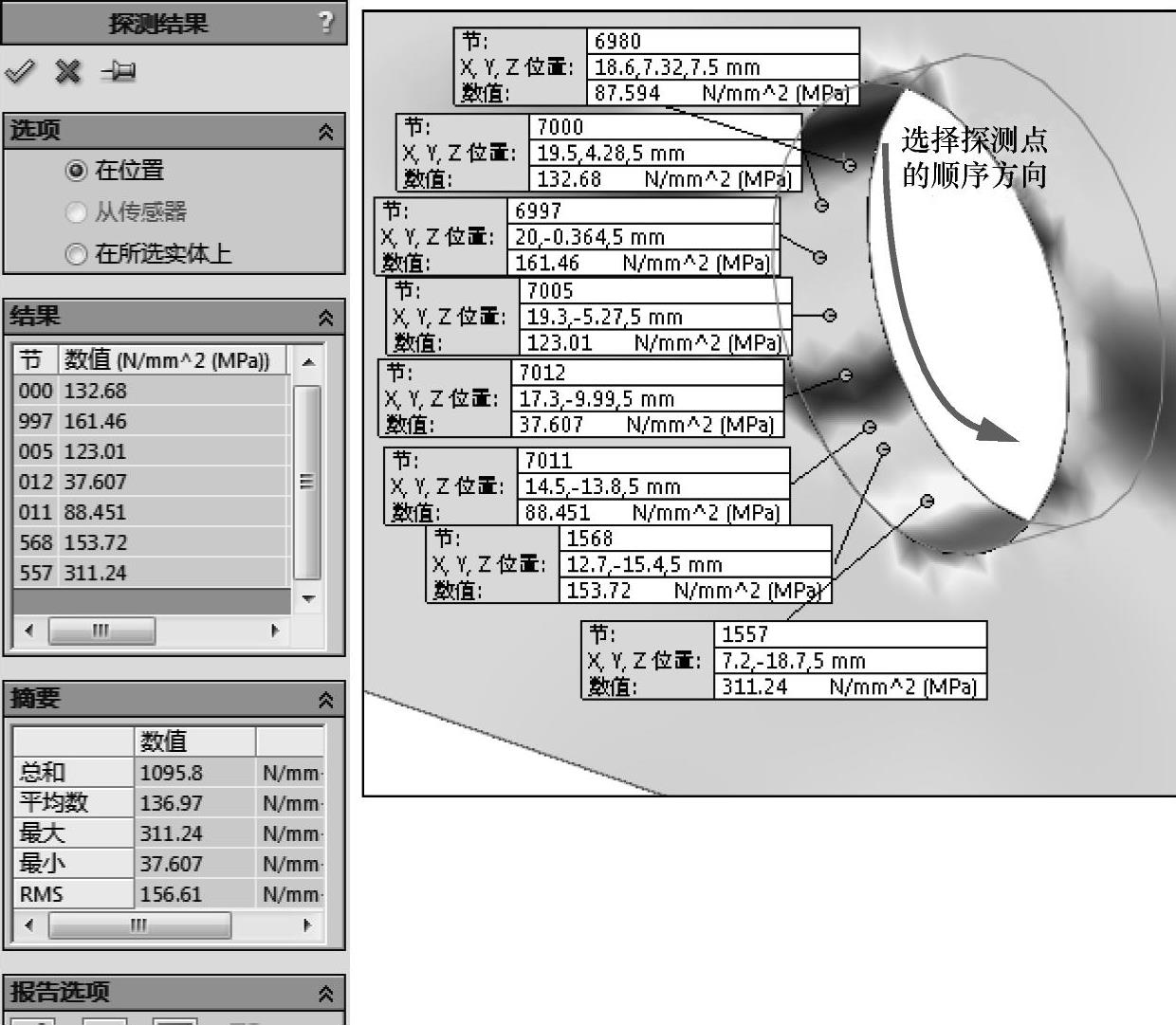Click results vertical scrollbar thumb
Screen dimensions: 1176x1025
pos(307,482)
